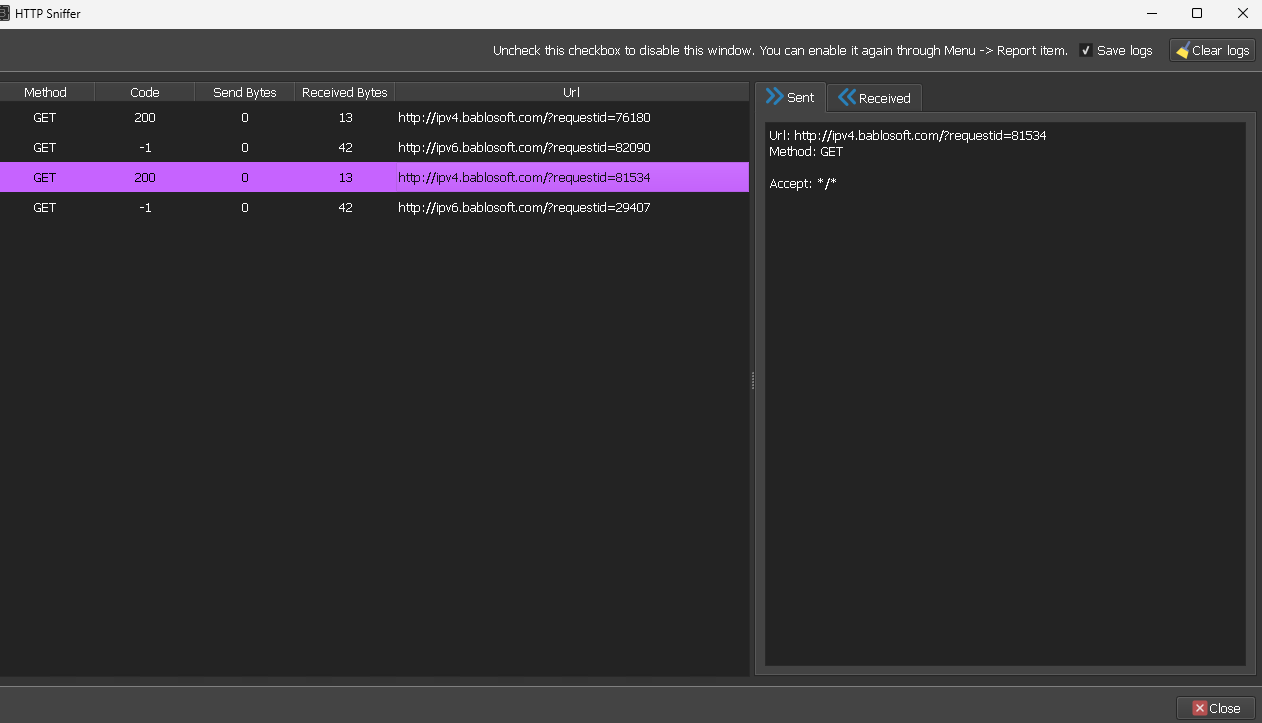Screen dimensions: 1262x723
Task: Click the Url column header
Action: (571, 92)
